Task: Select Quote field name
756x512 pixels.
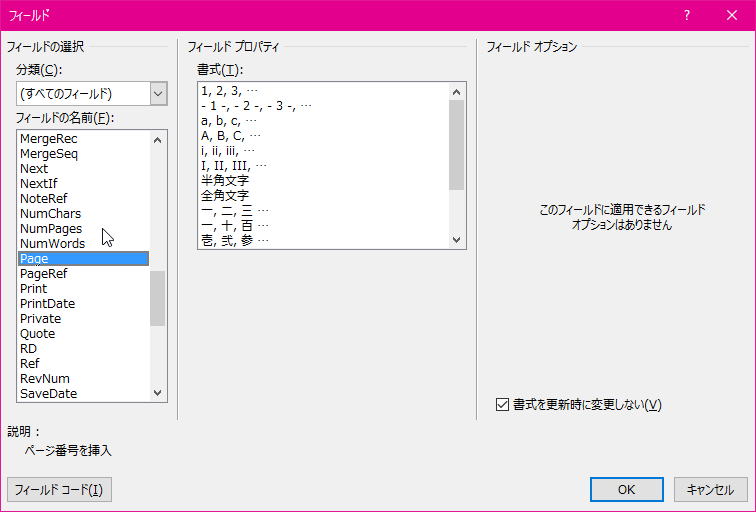Action: 83,334
